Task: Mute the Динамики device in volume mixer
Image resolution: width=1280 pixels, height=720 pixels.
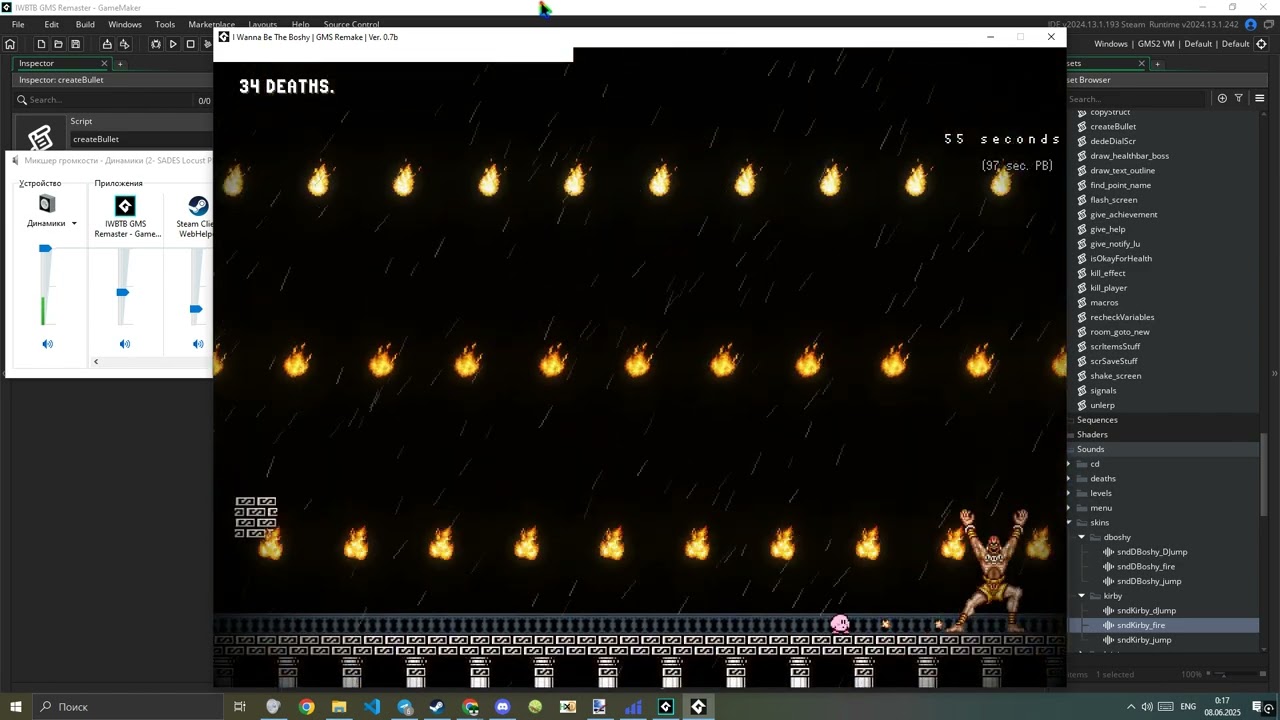Action: click(x=47, y=344)
